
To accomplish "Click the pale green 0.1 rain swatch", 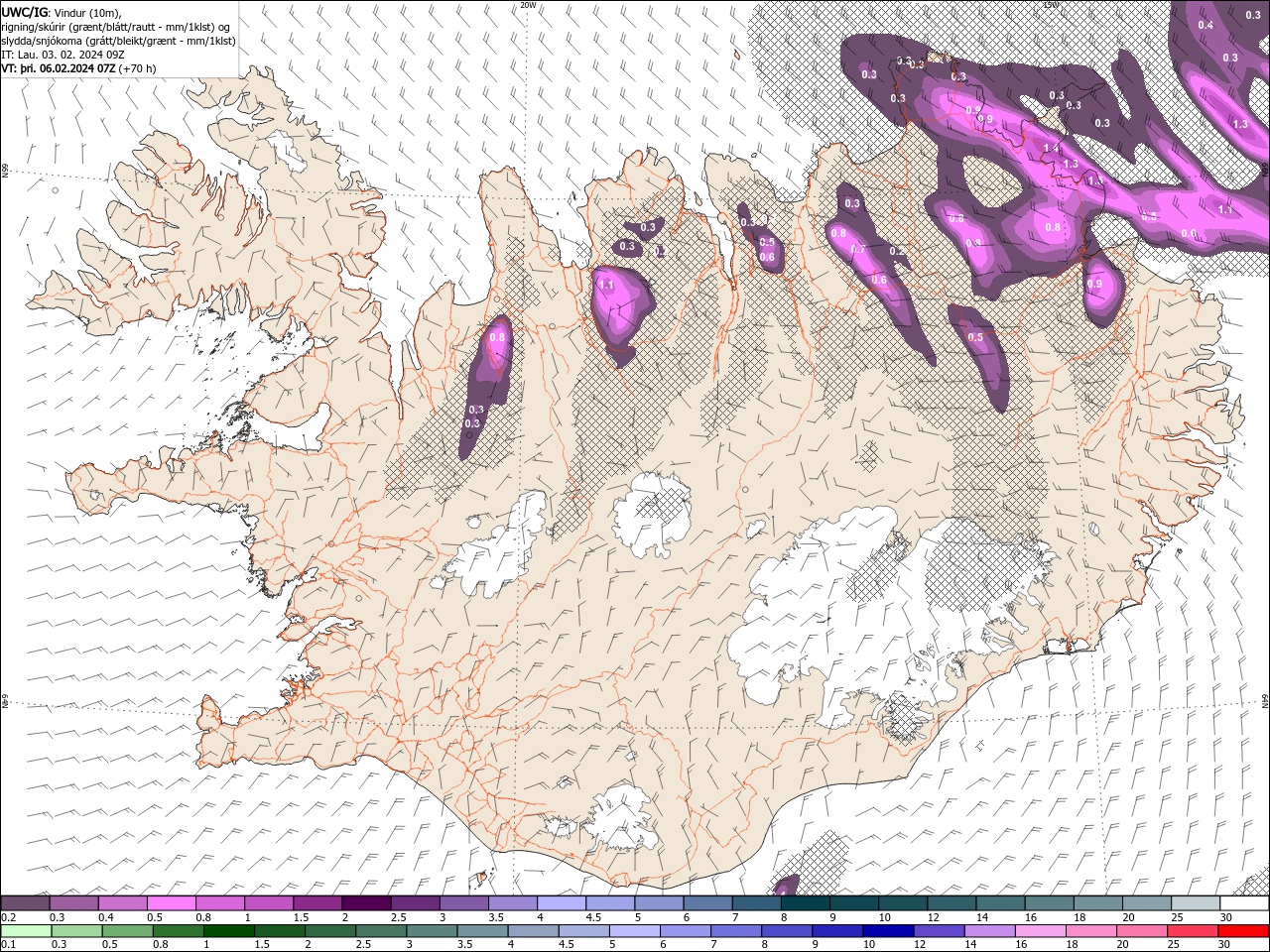I will (26, 930).
